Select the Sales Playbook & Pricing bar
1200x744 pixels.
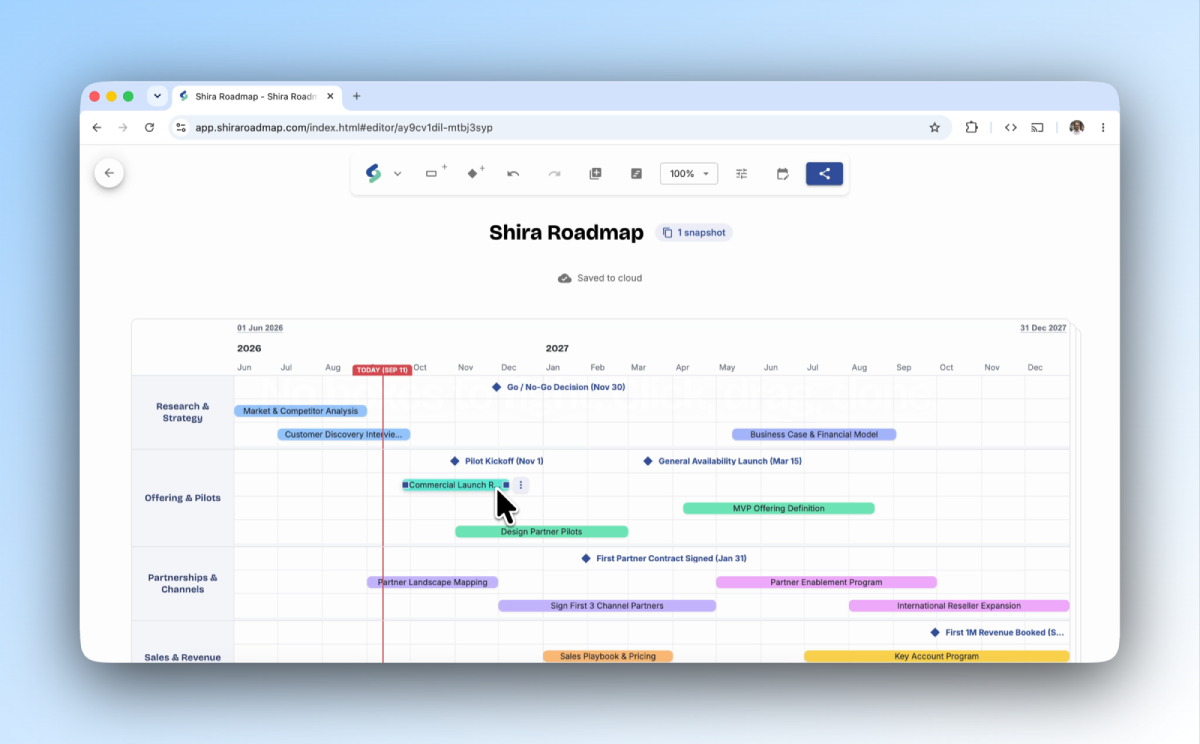[x=608, y=657]
